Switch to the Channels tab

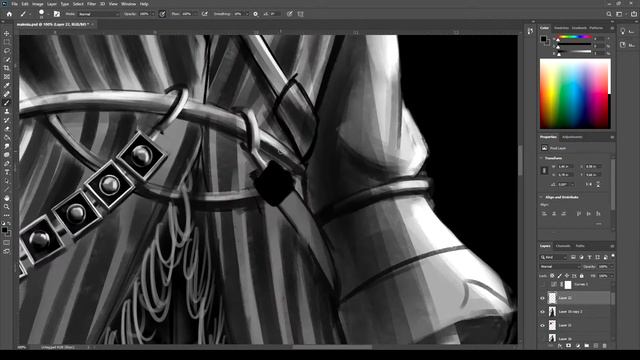click(563, 246)
